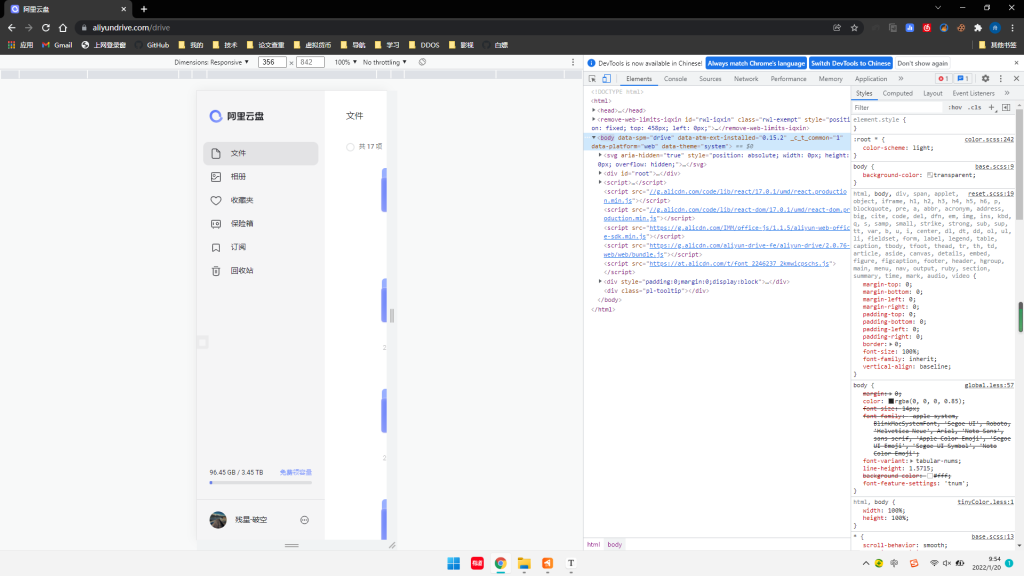Open the 100% zoom dropdown

point(345,62)
